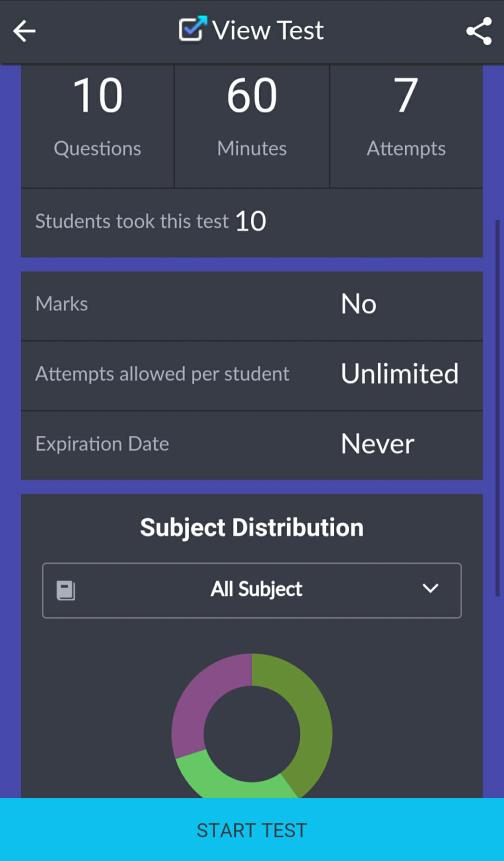Image resolution: width=504 pixels, height=861 pixels.
Task: Click the vertical scrollbar on right edge
Action: 498,409
